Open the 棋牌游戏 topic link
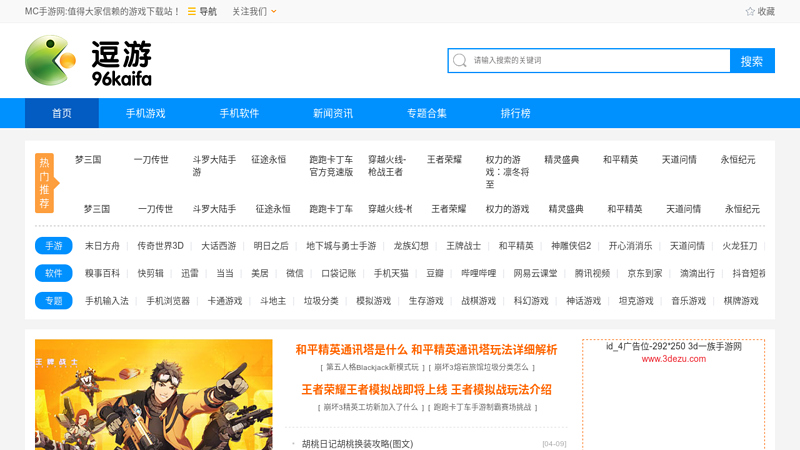 click(x=741, y=301)
